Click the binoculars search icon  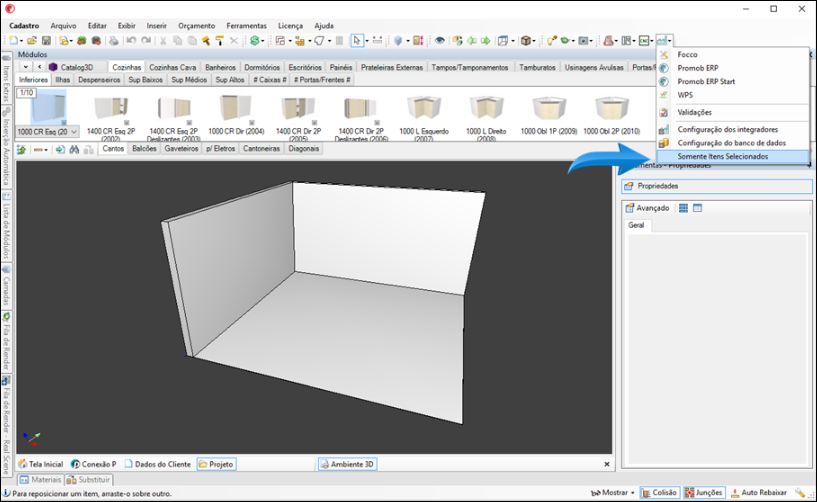[75, 149]
